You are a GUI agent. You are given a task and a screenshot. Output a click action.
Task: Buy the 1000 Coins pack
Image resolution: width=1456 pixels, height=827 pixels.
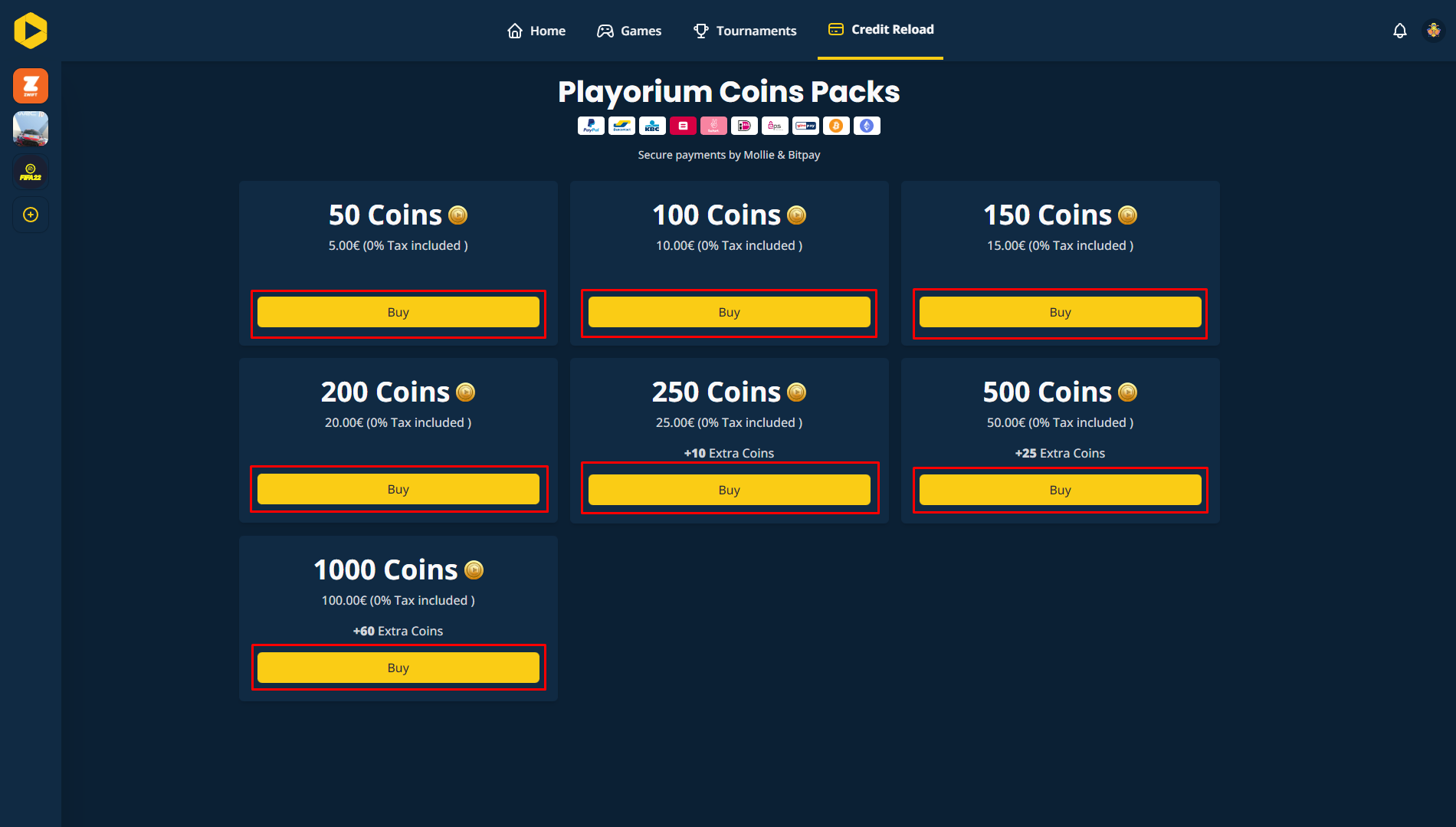[x=398, y=668]
